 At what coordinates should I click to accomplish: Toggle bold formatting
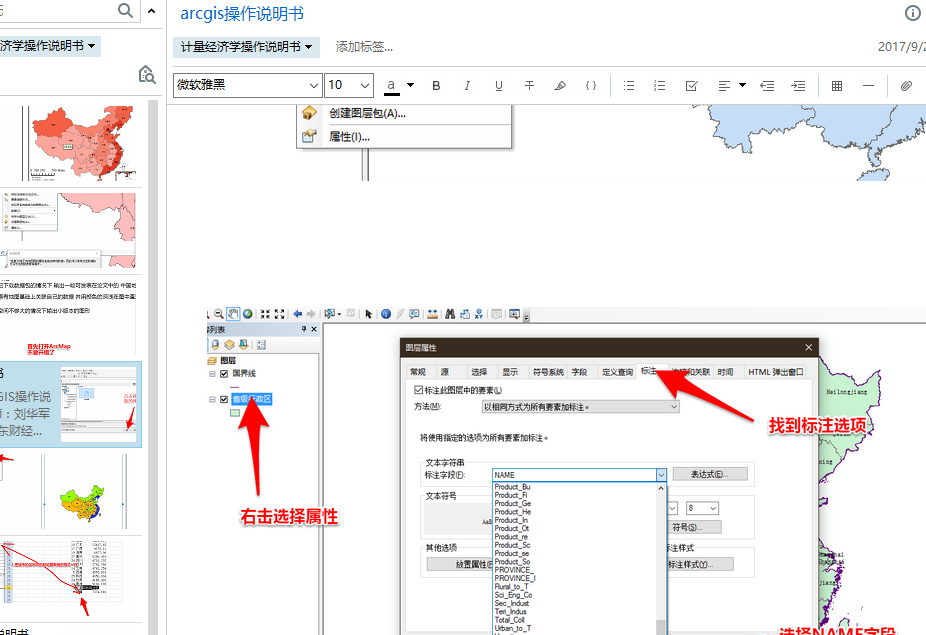click(x=436, y=86)
